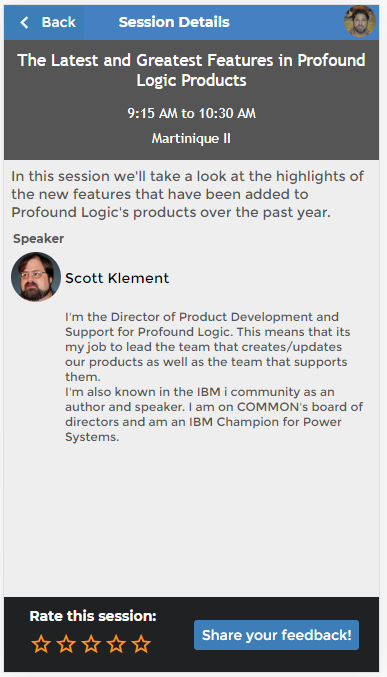Open the user profile avatar in header
This screenshot has width=387, height=677.
pyautogui.click(x=360, y=22)
